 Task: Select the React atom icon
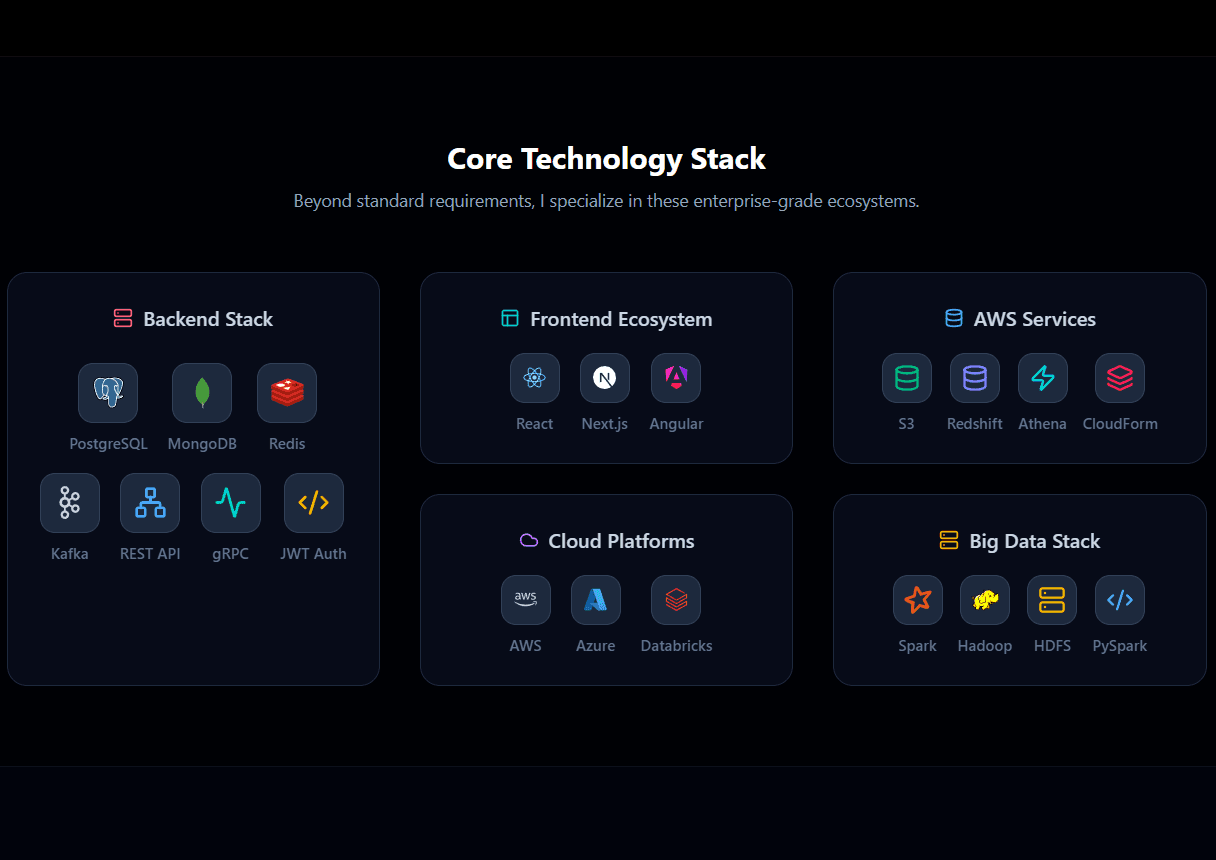tap(535, 378)
